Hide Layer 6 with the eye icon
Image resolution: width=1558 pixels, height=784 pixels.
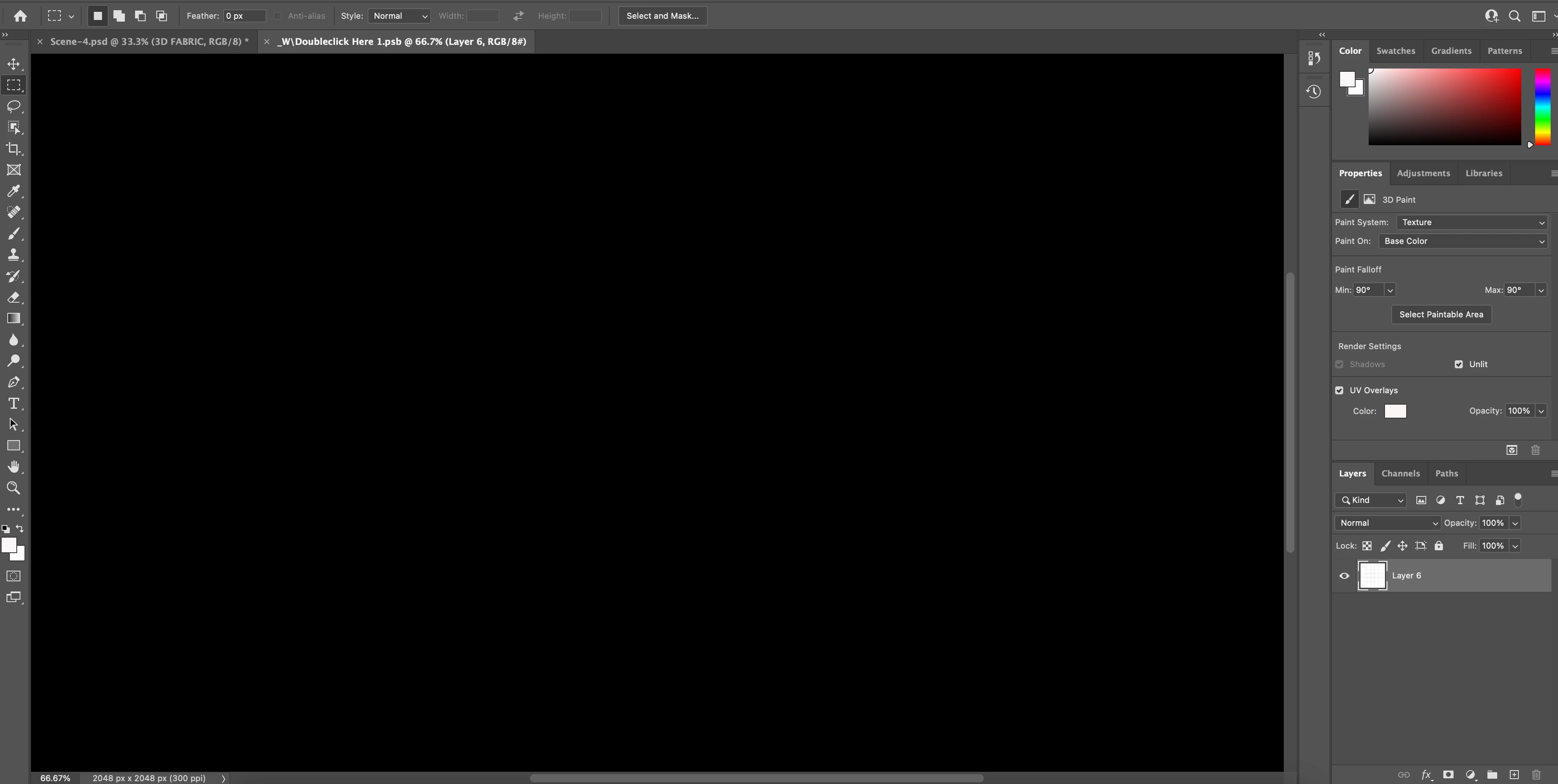pos(1344,576)
